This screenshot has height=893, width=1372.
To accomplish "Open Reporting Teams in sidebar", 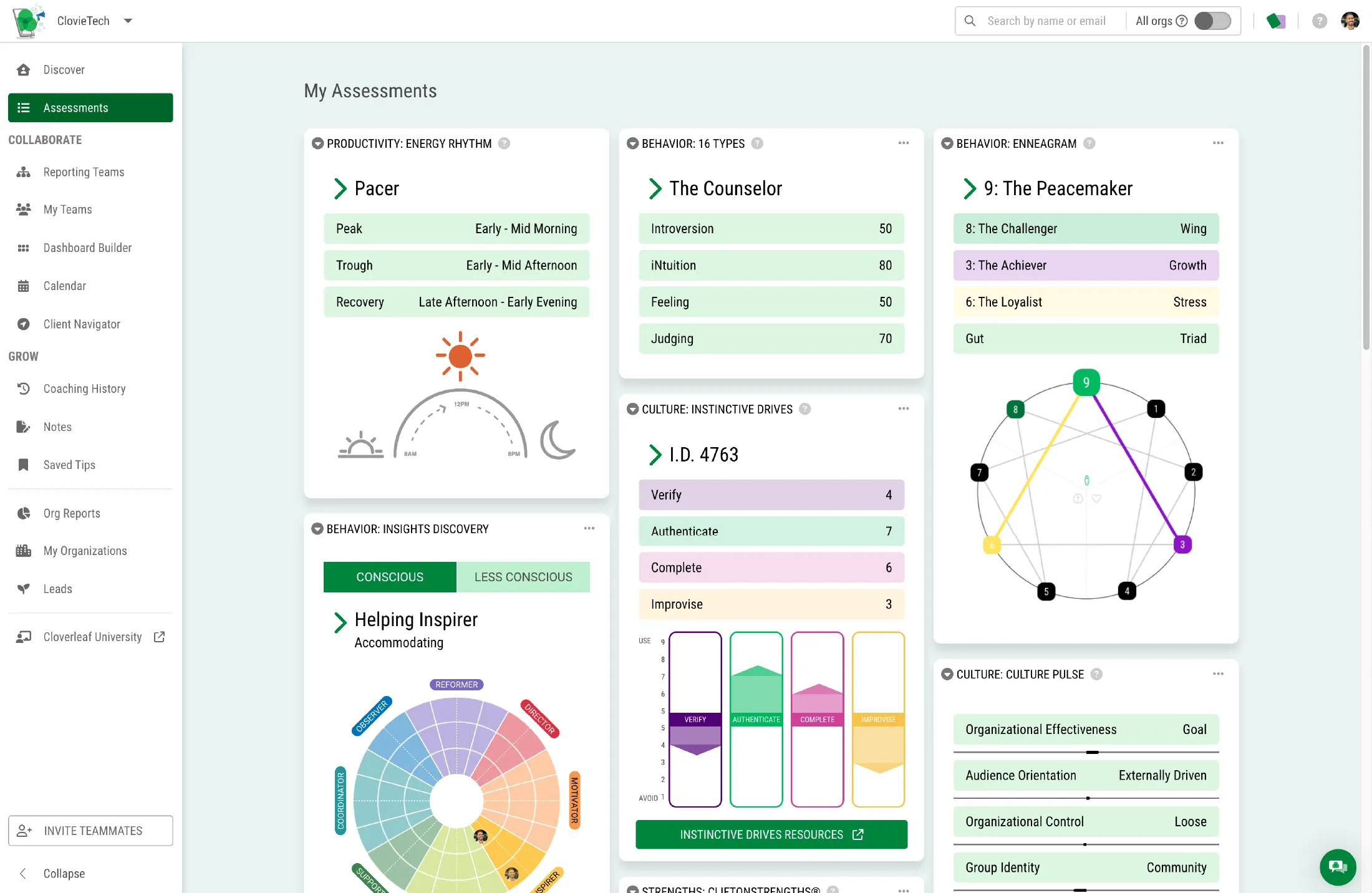I will [84, 172].
